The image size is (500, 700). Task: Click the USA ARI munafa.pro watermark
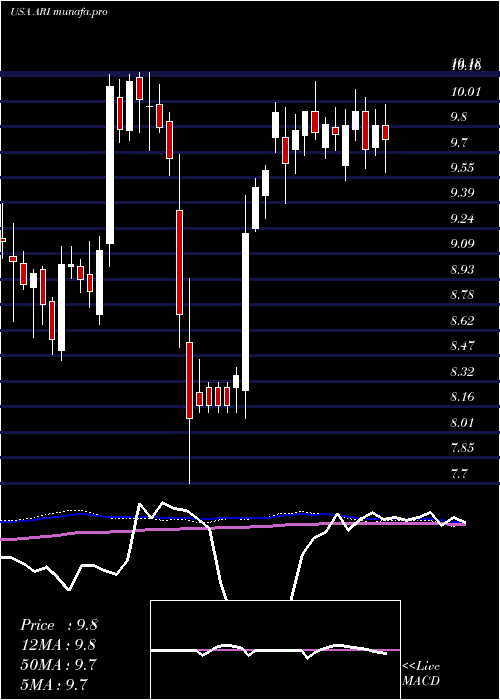58,12
